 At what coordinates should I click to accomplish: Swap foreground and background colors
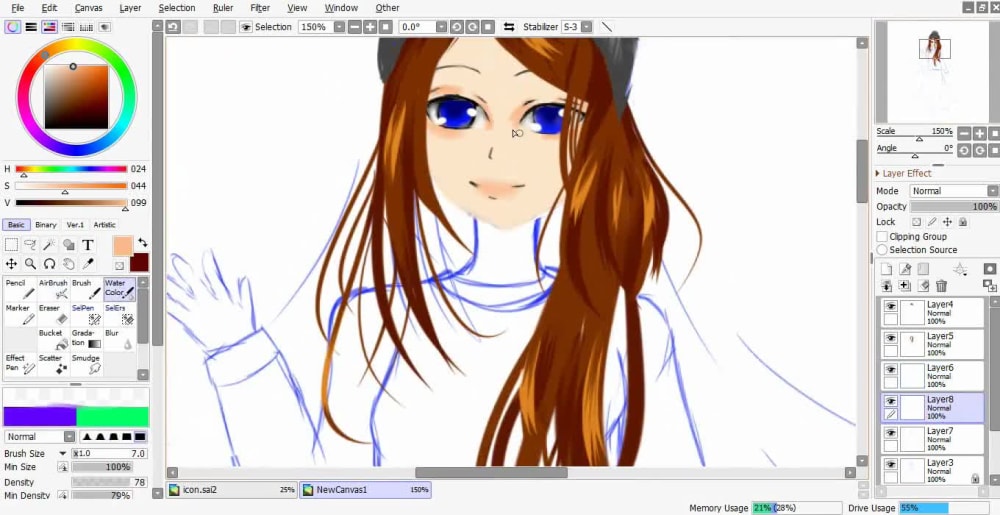[142, 243]
